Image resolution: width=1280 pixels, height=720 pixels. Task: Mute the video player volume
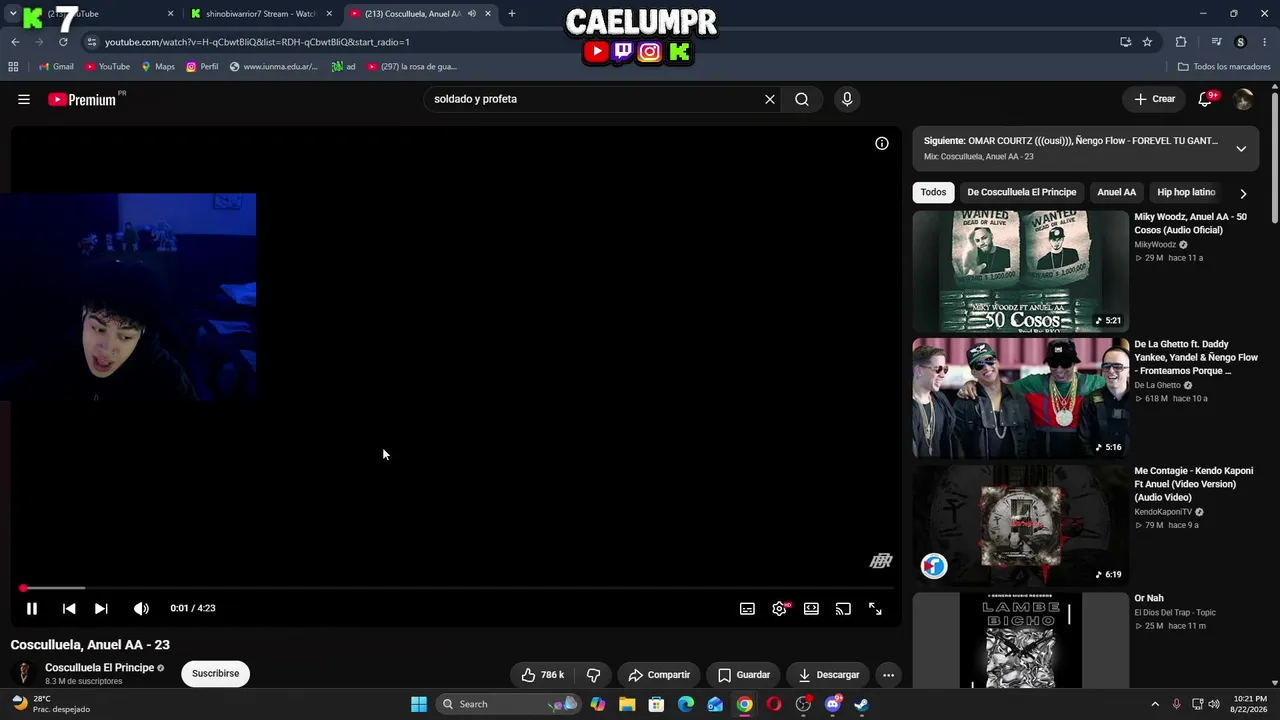[x=141, y=608]
